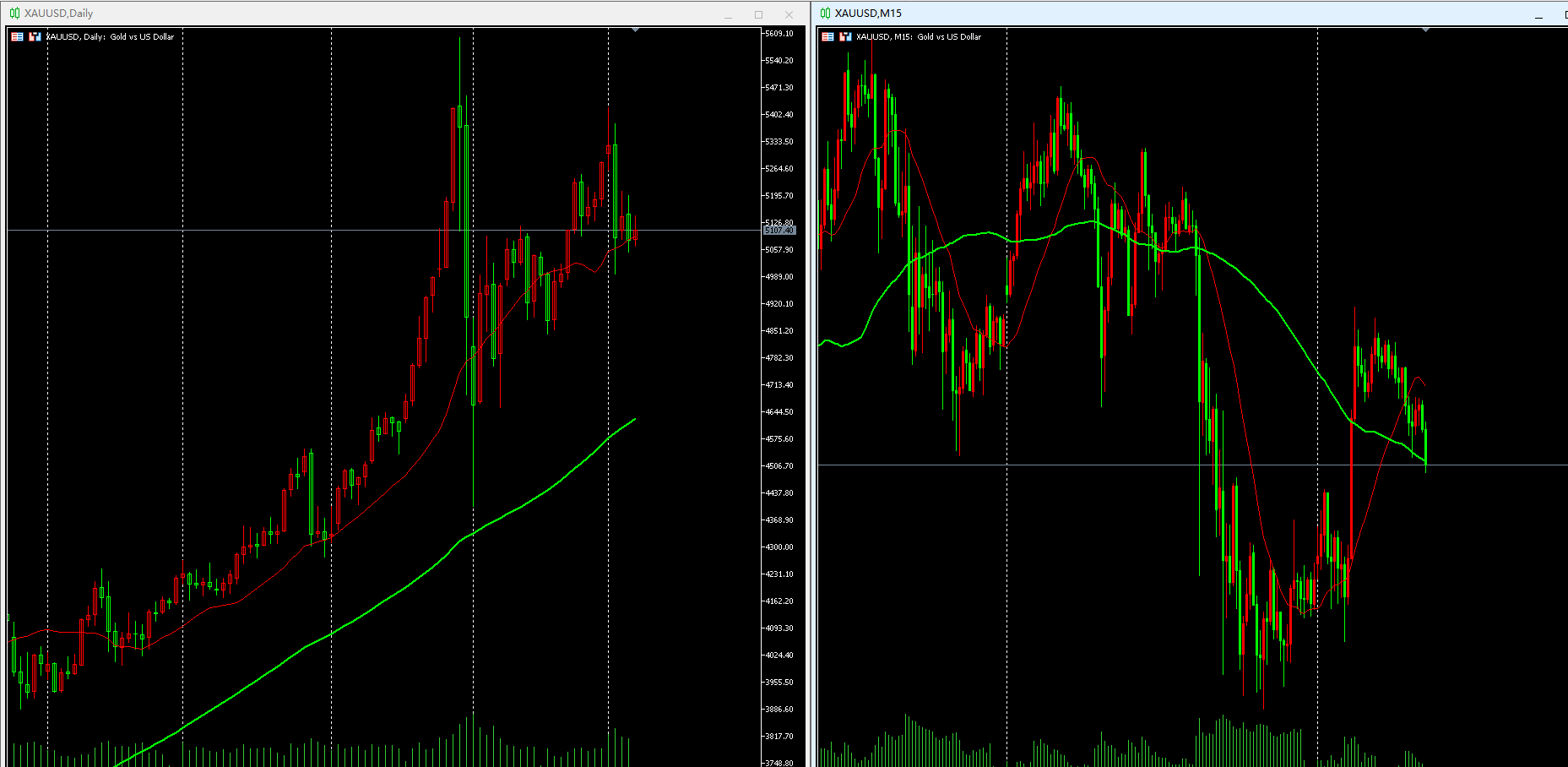This screenshot has width=1568, height=767.
Task: Select the 5107.40 current price label
Action: click(779, 230)
